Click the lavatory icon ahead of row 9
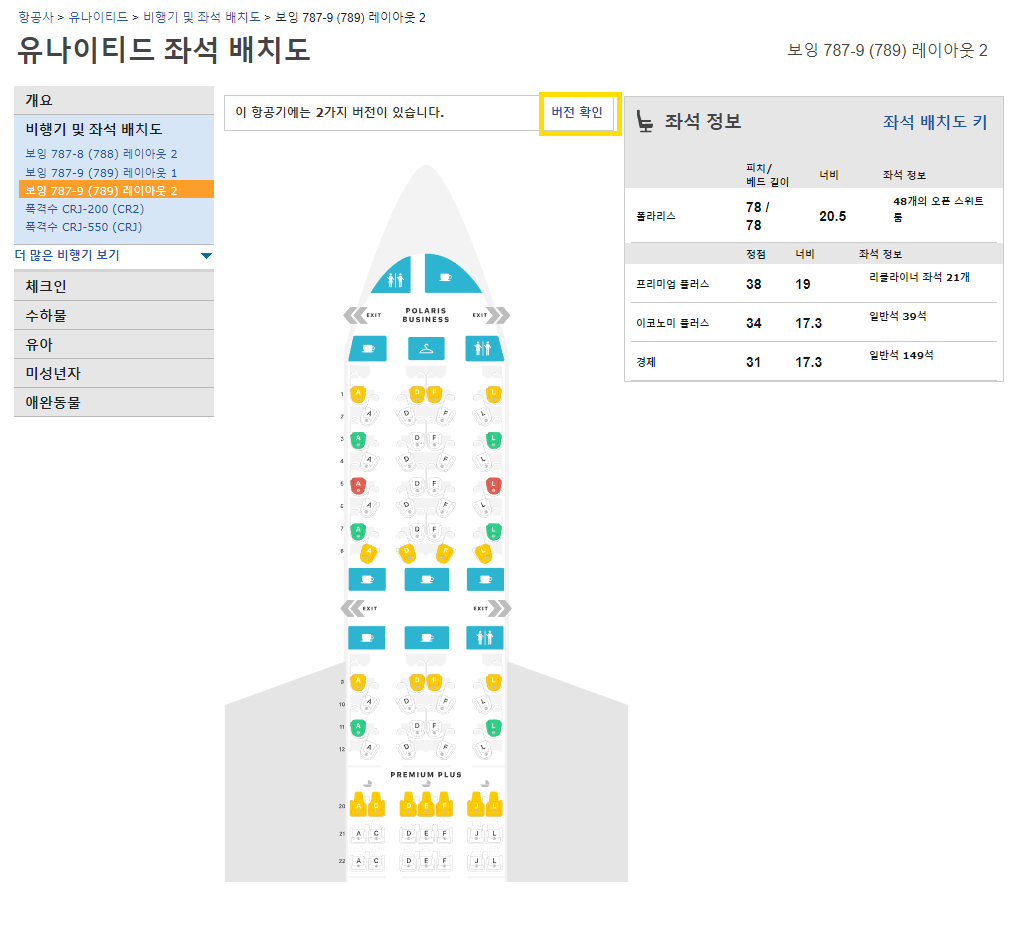The image size is (1022, 926). click(x=485, y=637)
